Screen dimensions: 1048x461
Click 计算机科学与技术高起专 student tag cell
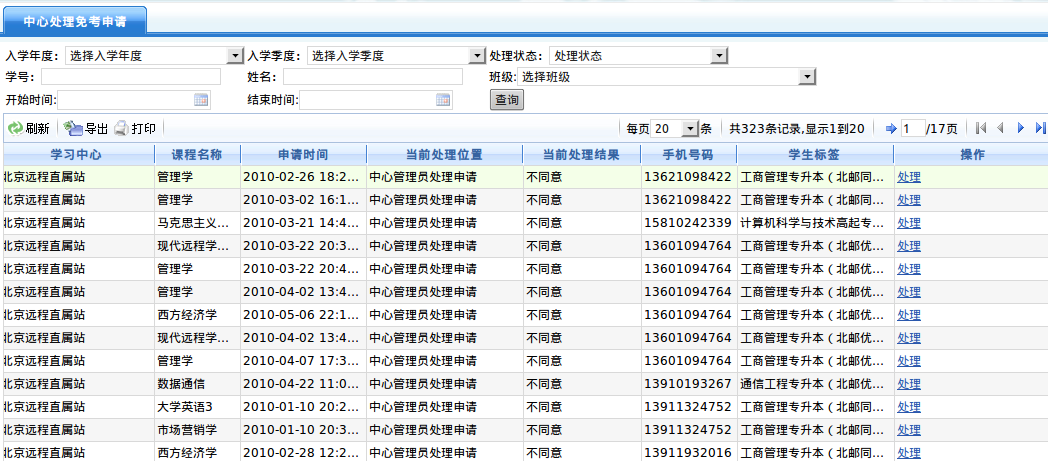[815, 223]
